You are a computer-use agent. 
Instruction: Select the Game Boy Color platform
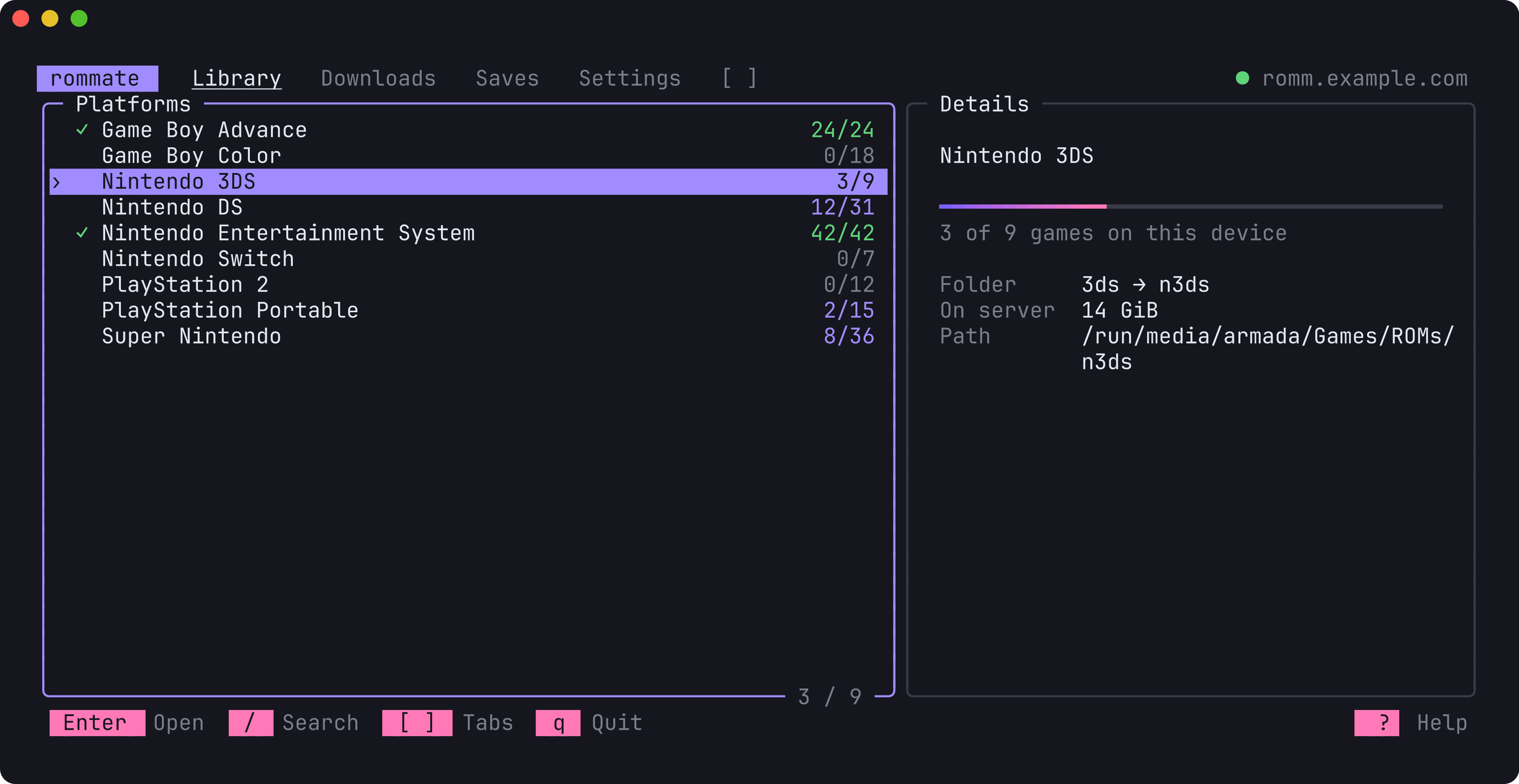(468, 156)
